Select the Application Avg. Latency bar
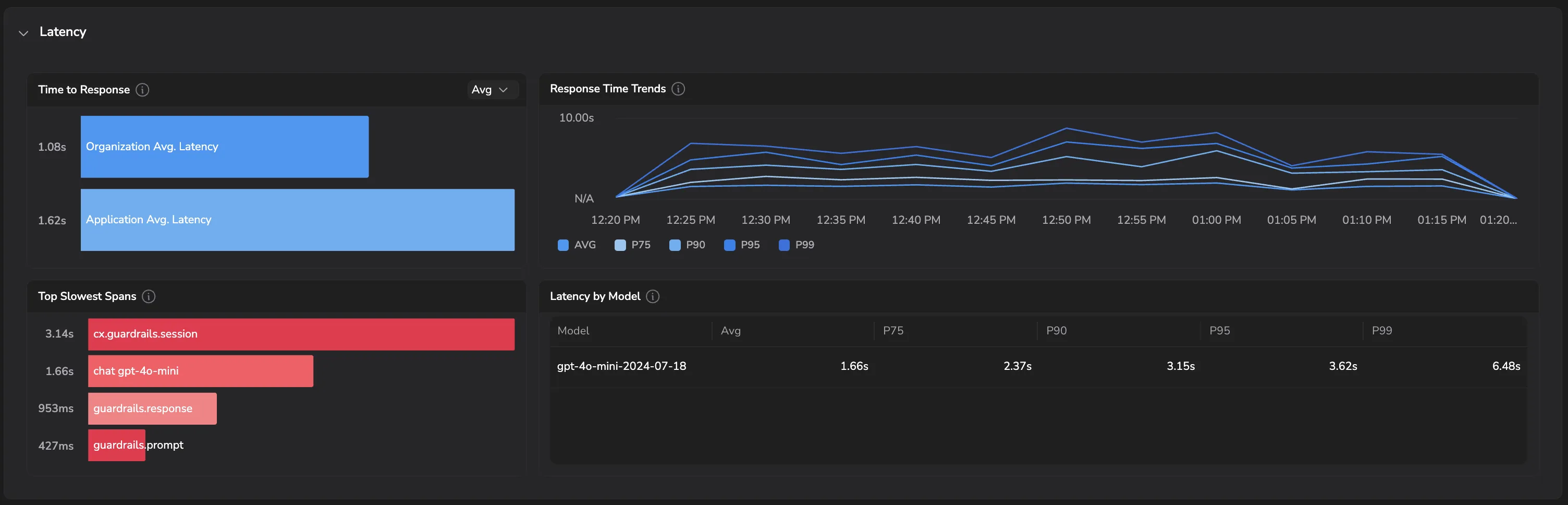Viewport: 1568px width, 505px height. point(298,220)
